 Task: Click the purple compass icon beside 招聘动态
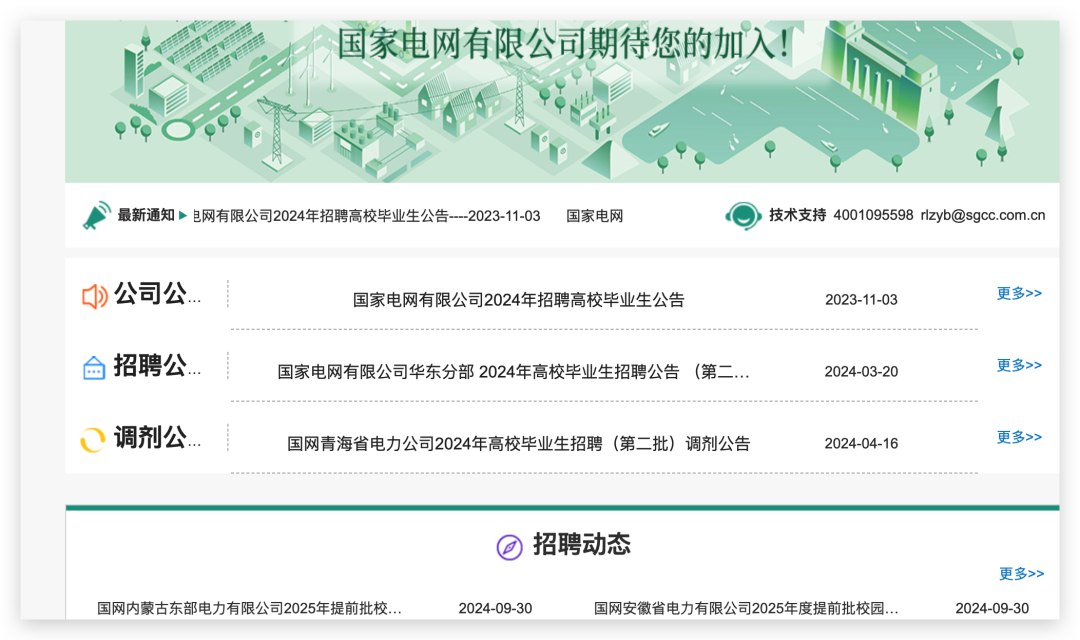509,547
